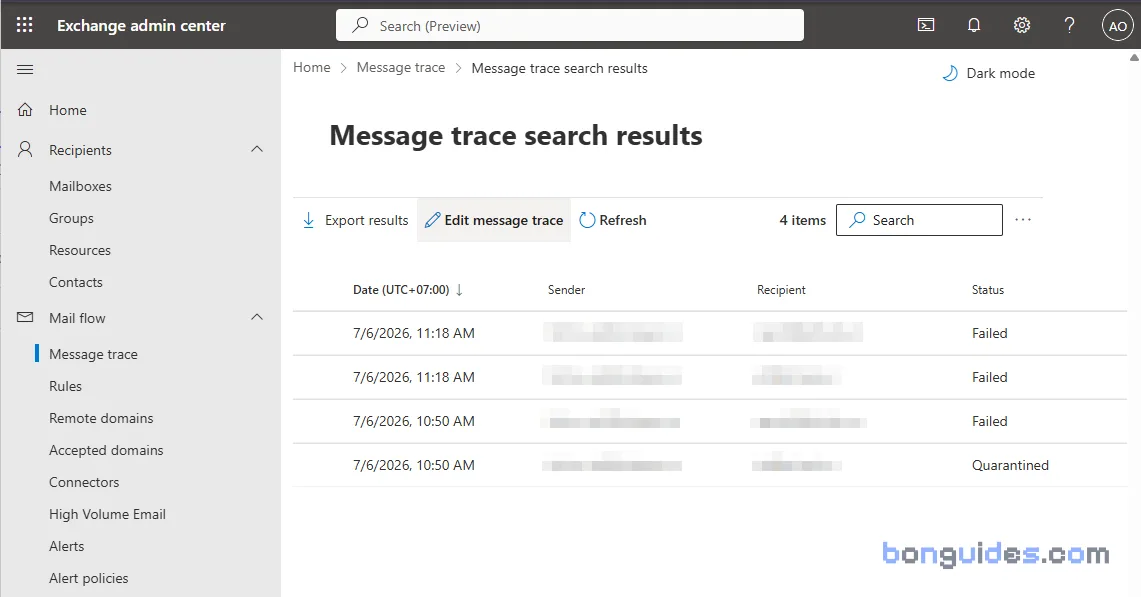Collapse the Recipients section chevron
Viewport: 1141px width, 597px height.
(x=257, y=149)
